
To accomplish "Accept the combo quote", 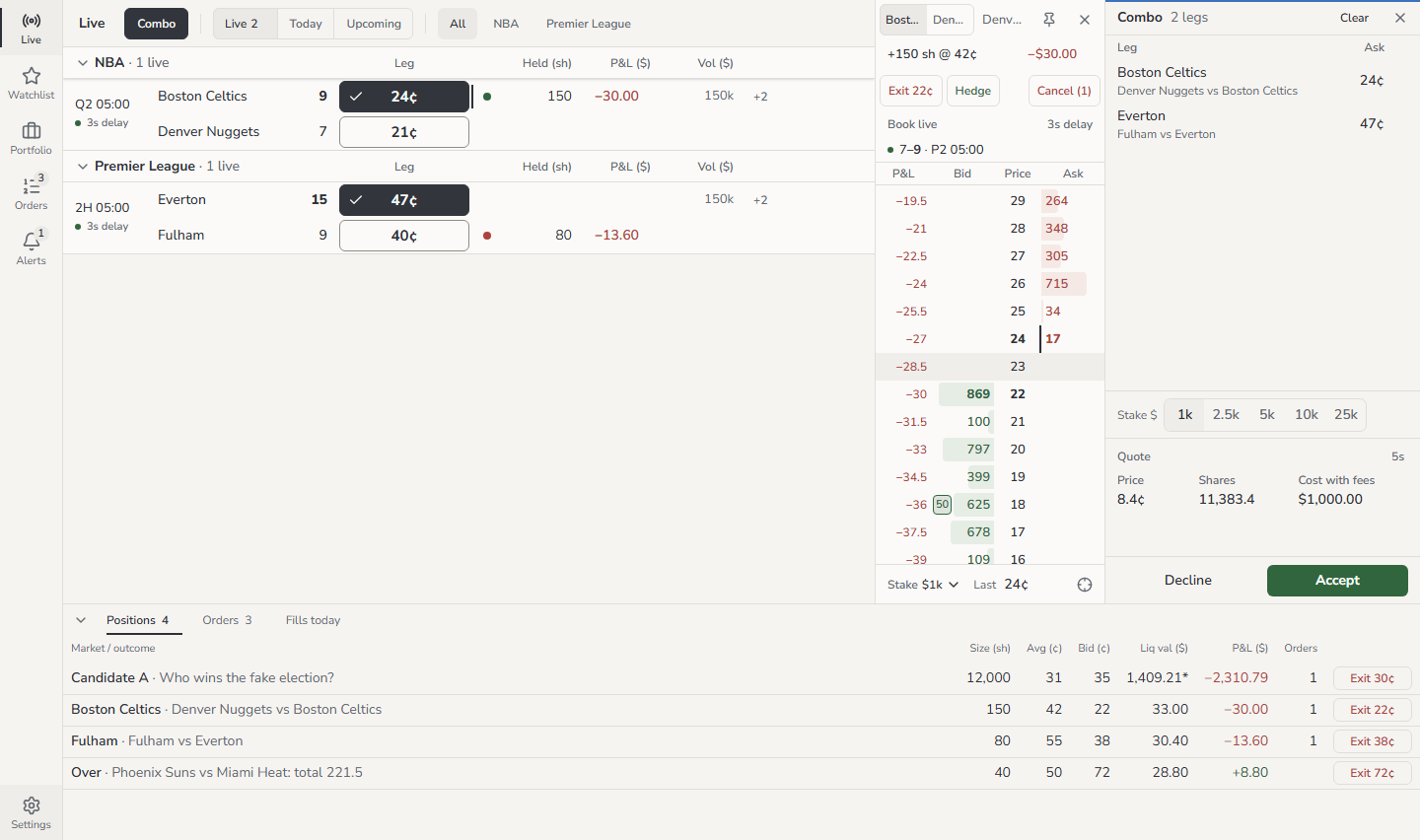I will click(x=1337, y=581).
